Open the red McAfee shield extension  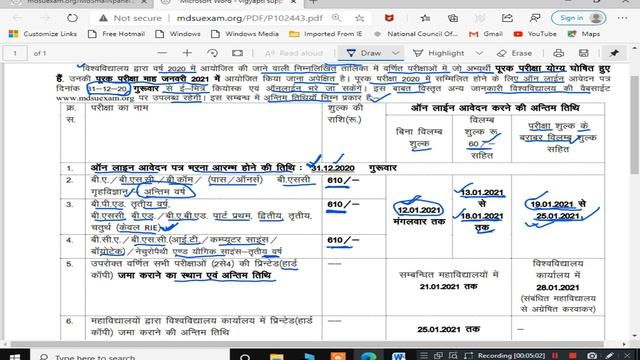[x=389, y=18]
